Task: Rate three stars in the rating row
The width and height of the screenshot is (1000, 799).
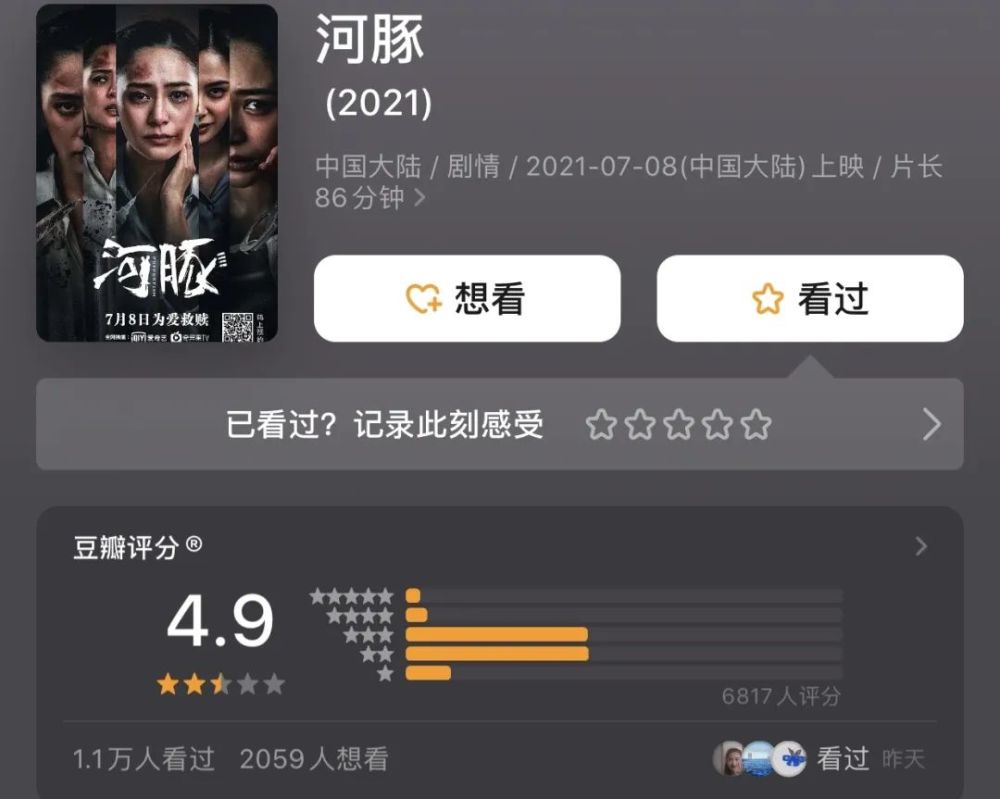Action: coord(679,425)
